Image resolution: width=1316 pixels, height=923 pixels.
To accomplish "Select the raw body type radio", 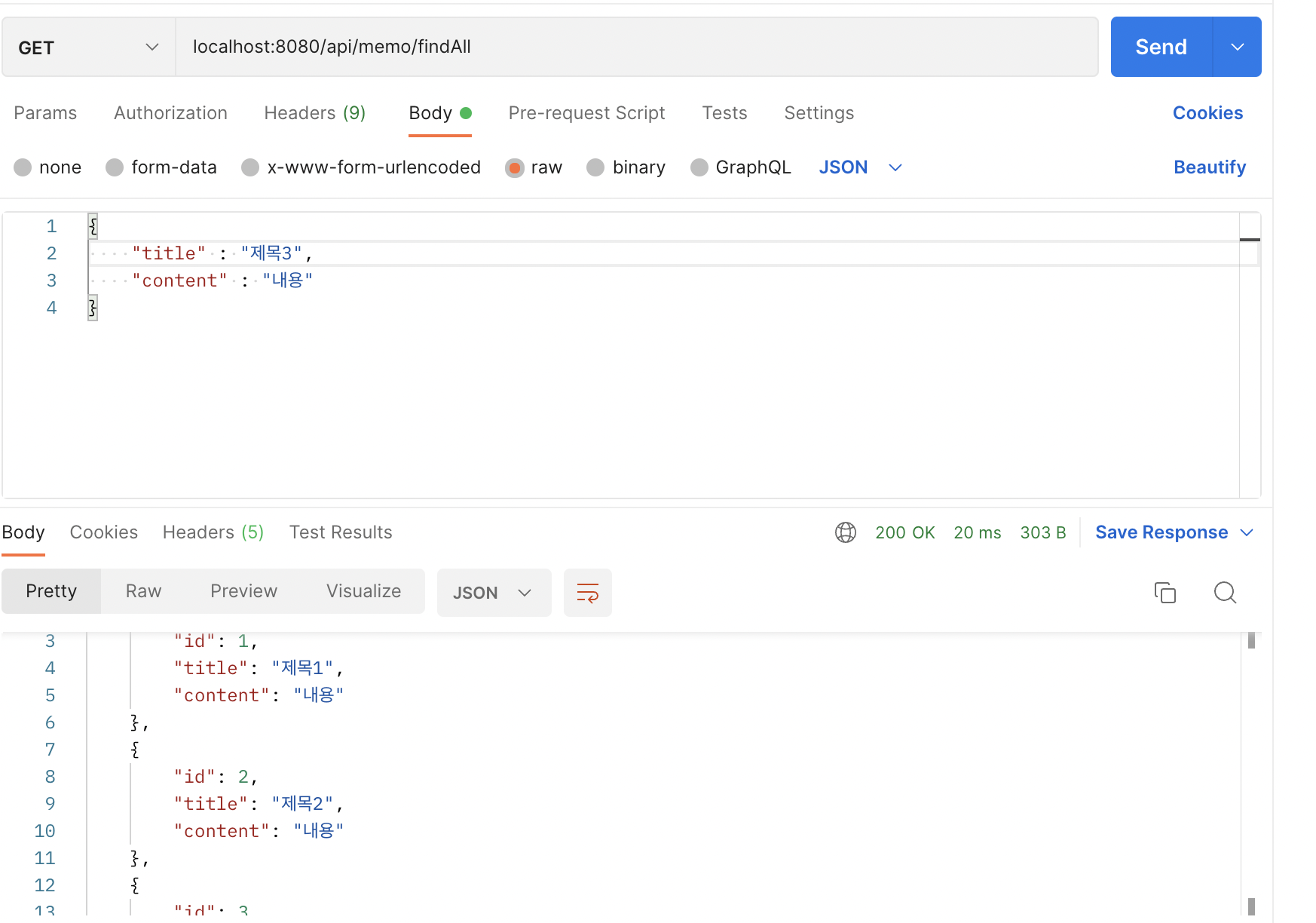I will point(515,167).
